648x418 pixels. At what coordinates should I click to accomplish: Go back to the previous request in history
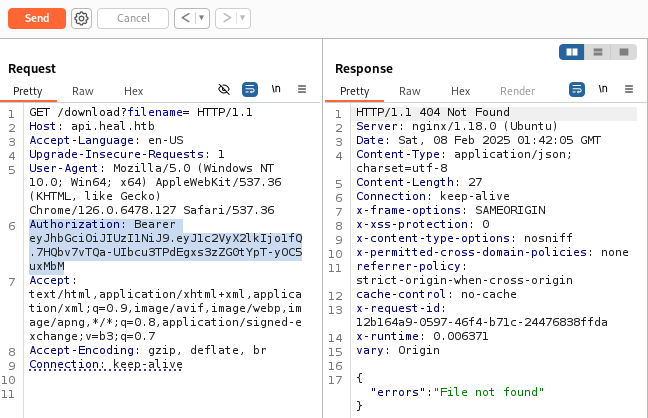pos(185,18)
